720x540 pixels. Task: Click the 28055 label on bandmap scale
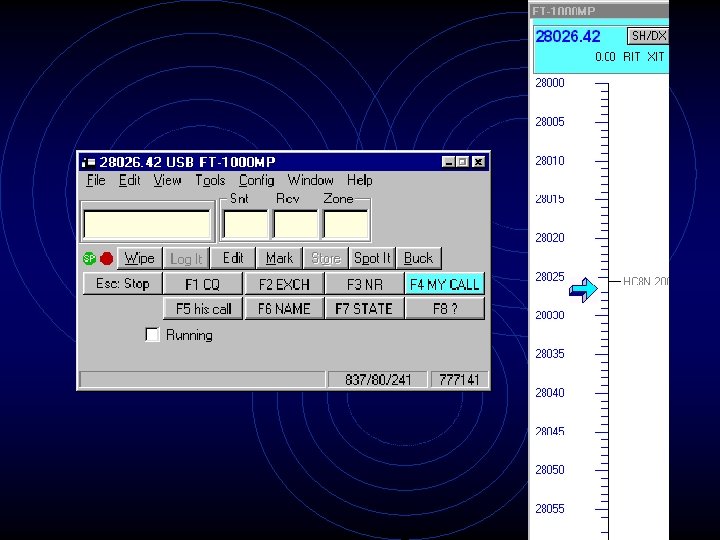[550, 508]
